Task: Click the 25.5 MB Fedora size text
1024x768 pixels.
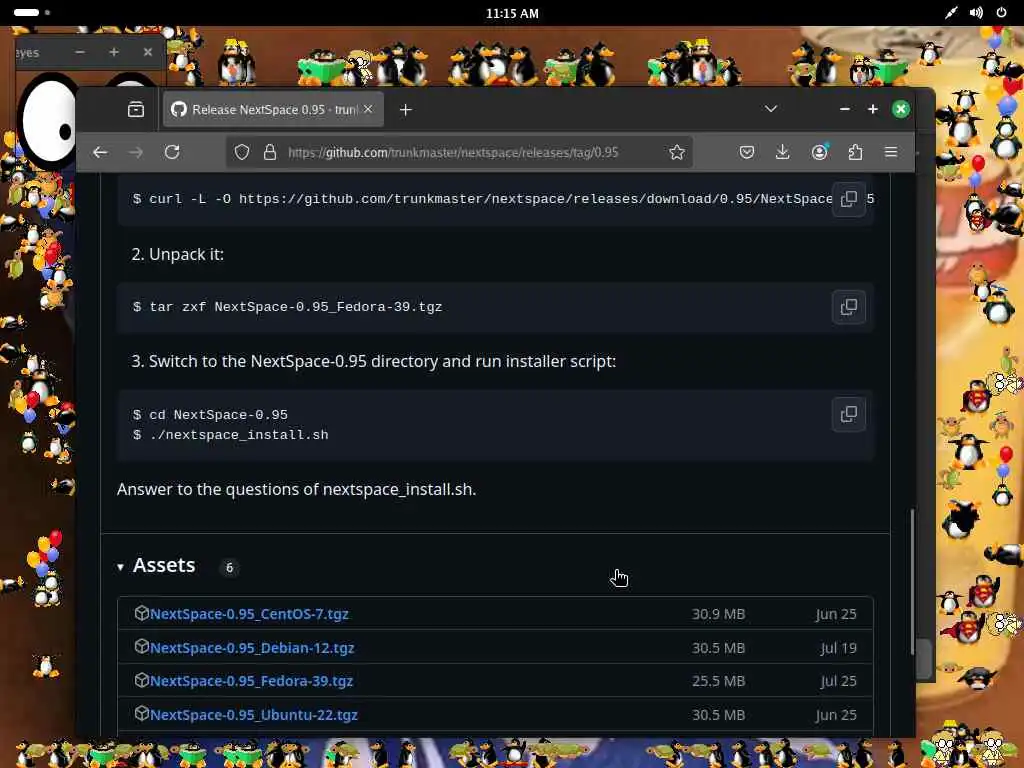Action: click(x=718, y=680)
